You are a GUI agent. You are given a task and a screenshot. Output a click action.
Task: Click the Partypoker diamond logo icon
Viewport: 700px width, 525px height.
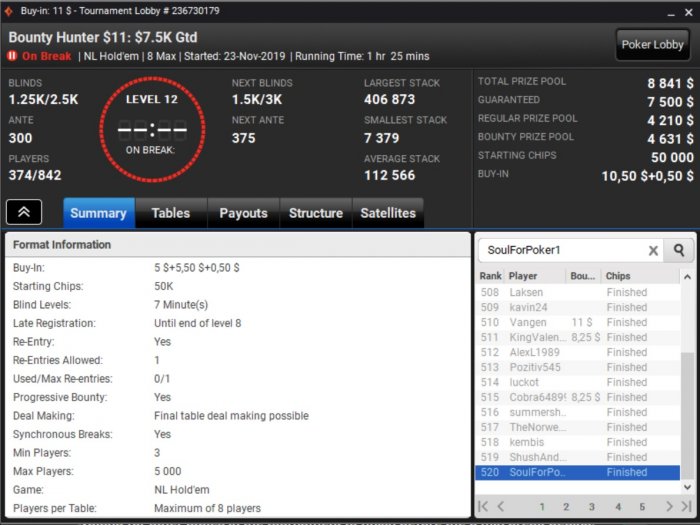pyautogui.click(x=8, y=11)
